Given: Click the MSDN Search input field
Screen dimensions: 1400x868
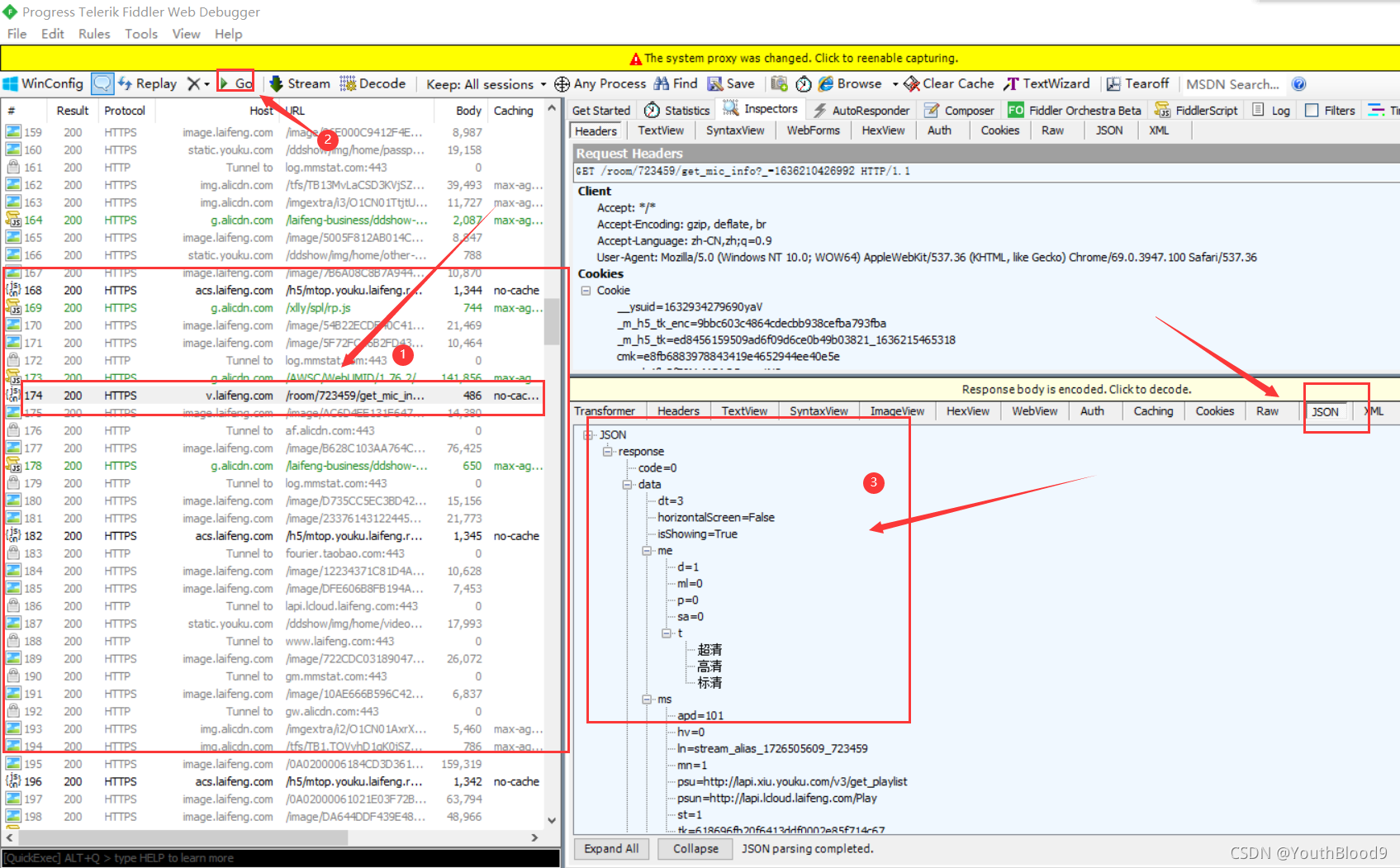Looking at the screenshot, I should [1233, 84].
